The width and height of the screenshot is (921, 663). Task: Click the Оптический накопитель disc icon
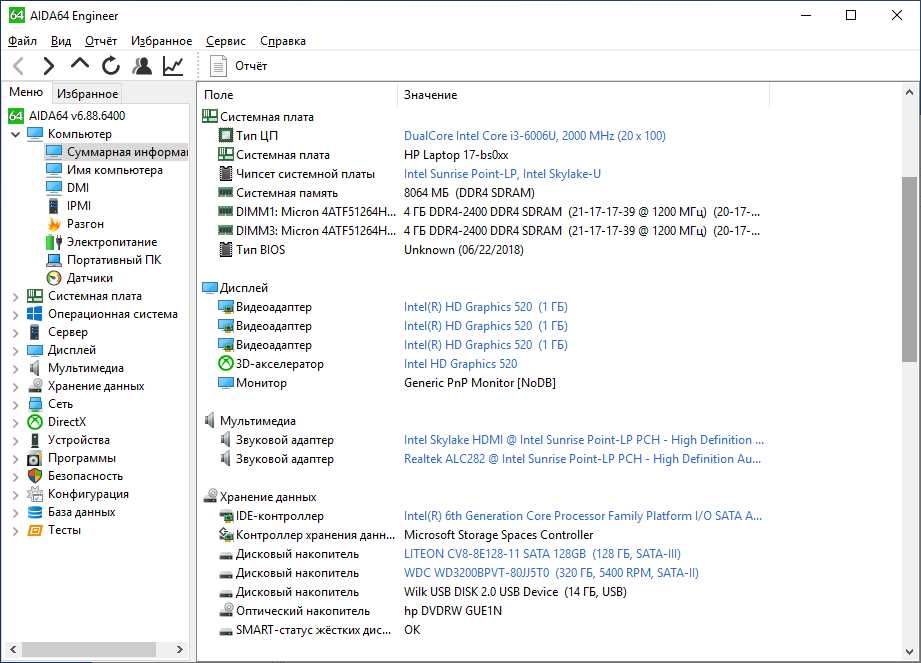pyautogui.click(x=226, y=610)
